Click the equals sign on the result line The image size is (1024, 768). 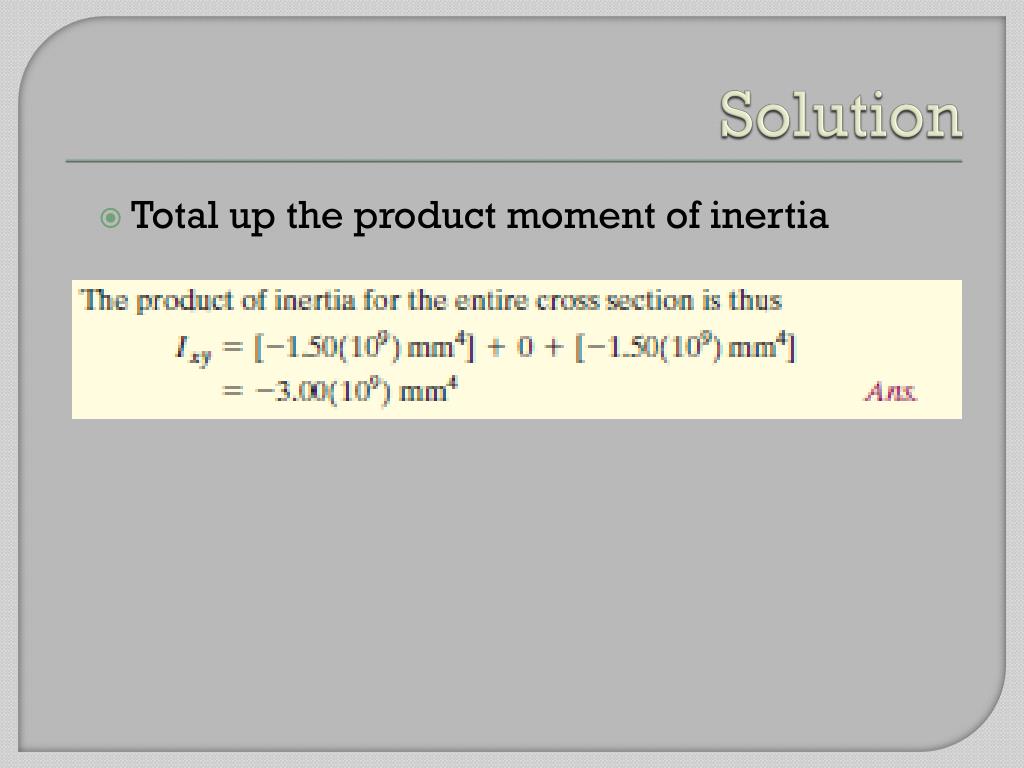click(x=232, y=392)
